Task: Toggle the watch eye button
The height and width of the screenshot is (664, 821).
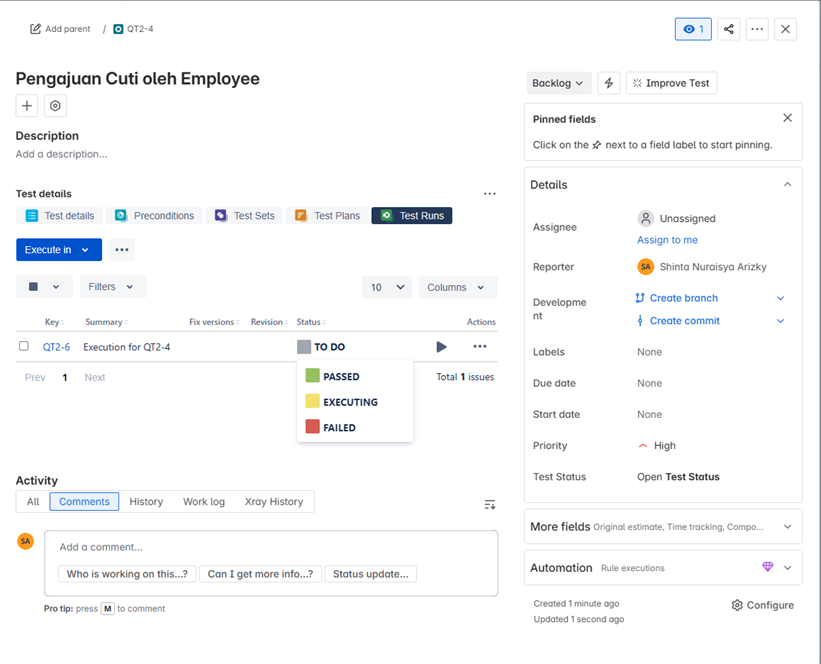Action: 693,29
